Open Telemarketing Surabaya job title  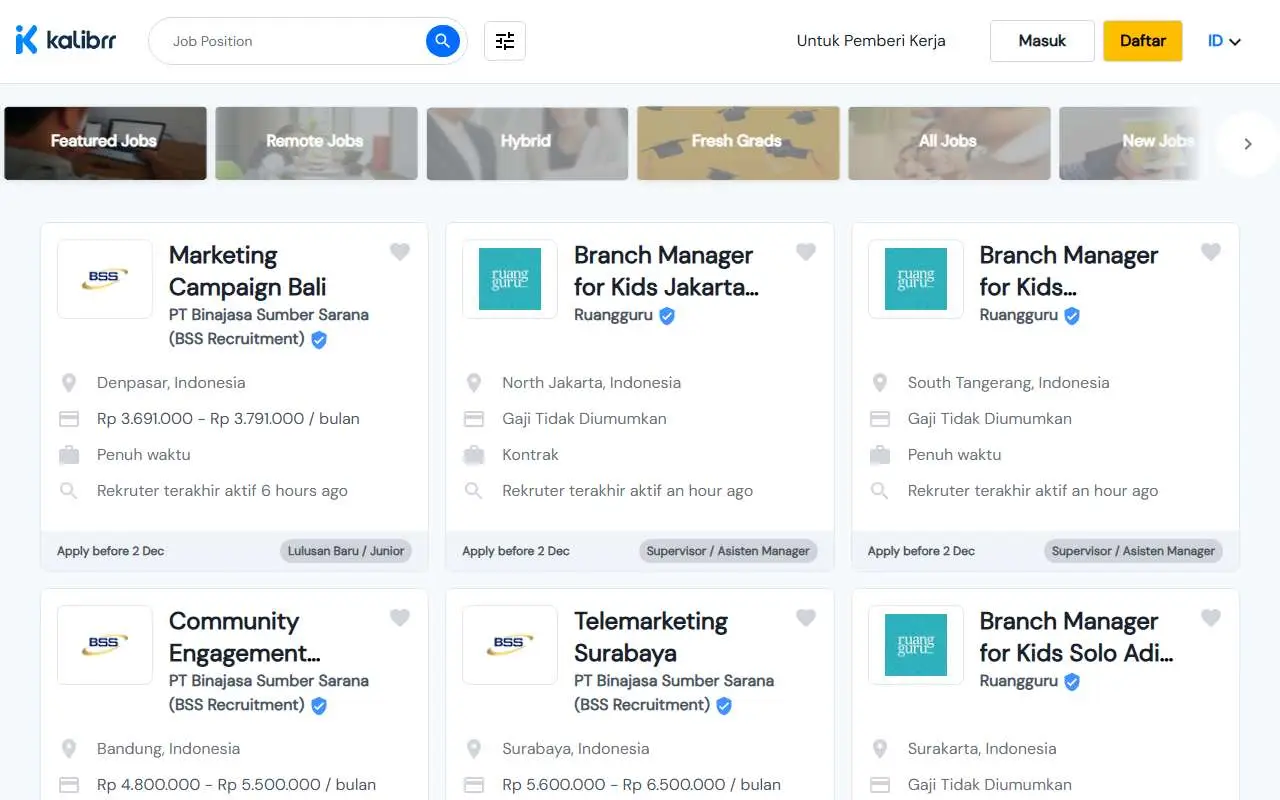pyautogui.click(x=651, y=637)
